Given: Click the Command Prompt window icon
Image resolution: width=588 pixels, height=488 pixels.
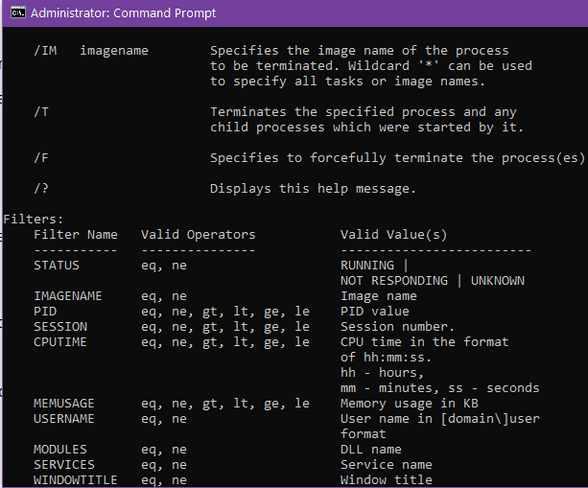Looking at the screenshot, I should pyautogui.click(x=18, y=13).
